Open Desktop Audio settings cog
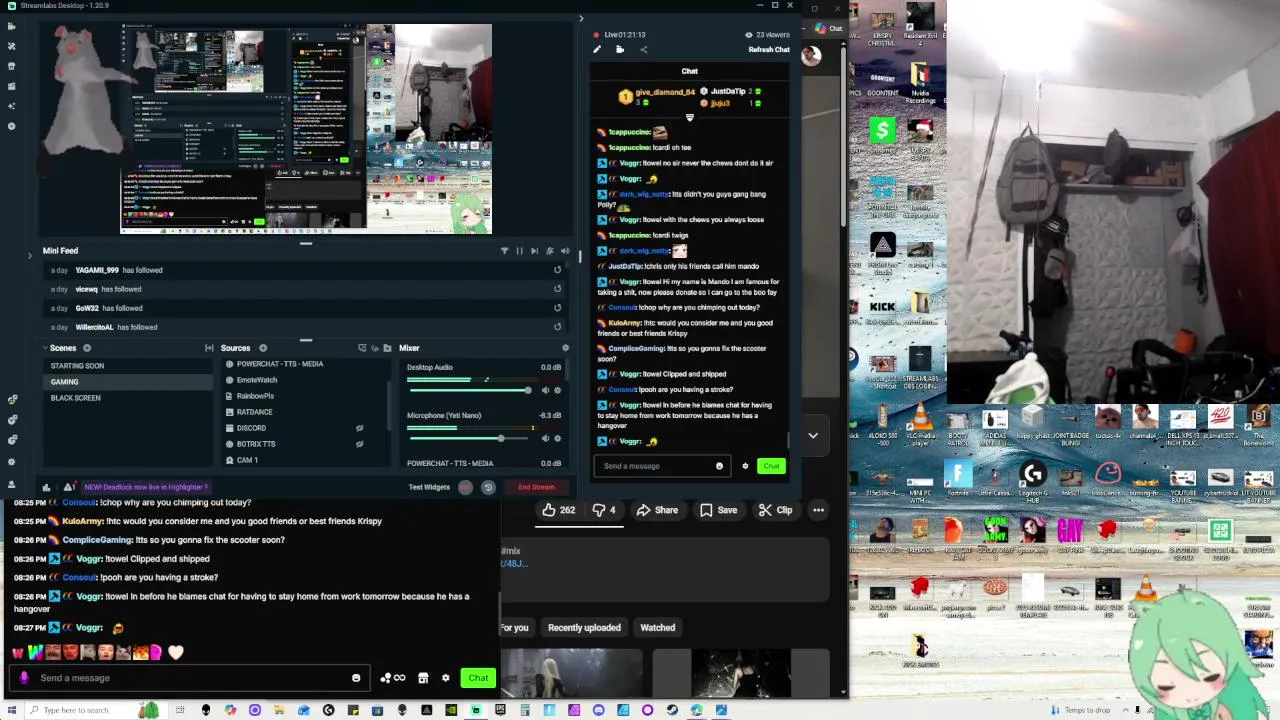 coord(558,390)
